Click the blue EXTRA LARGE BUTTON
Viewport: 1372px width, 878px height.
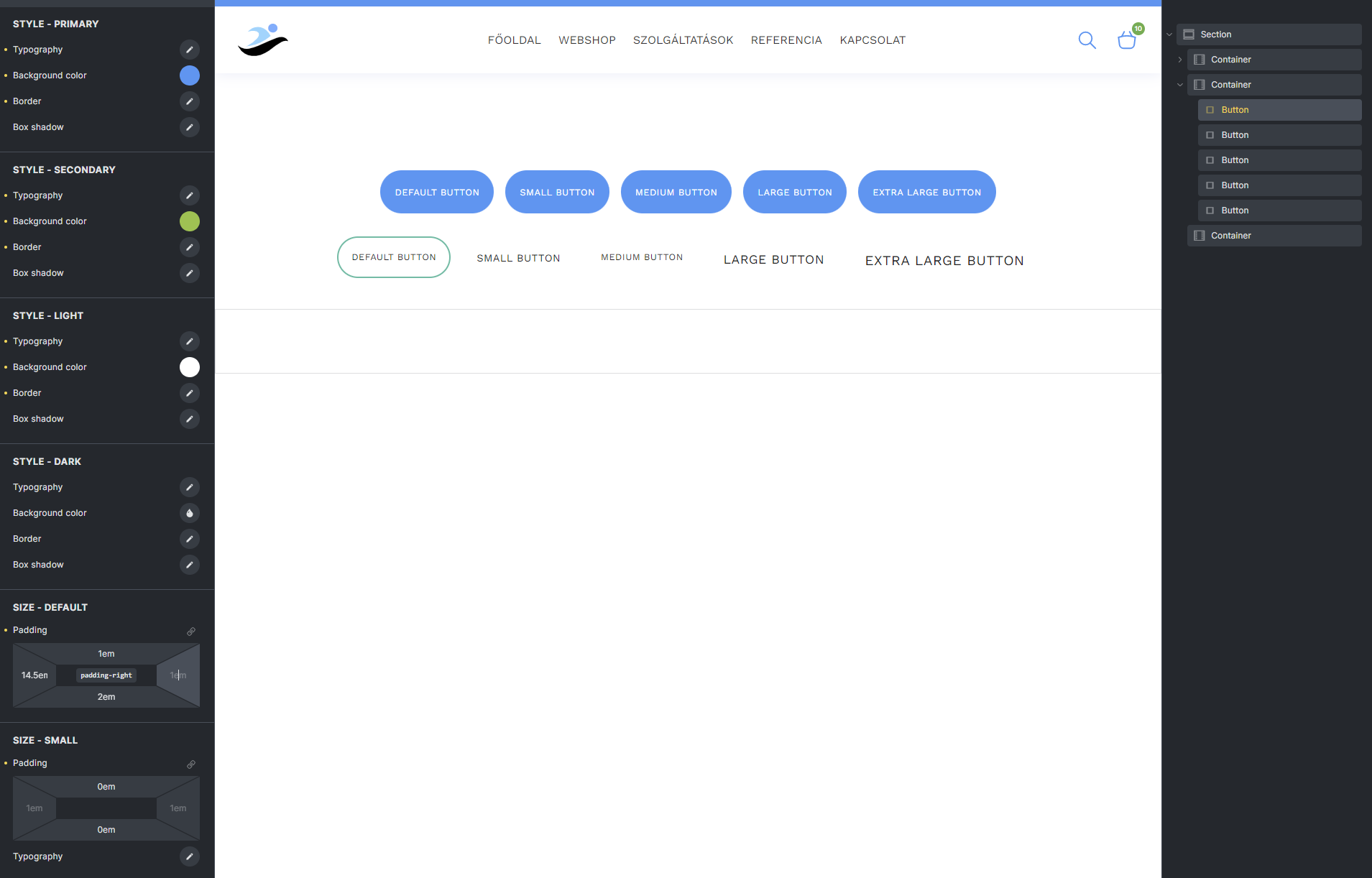pyautogui.click(x=927, y=192)
